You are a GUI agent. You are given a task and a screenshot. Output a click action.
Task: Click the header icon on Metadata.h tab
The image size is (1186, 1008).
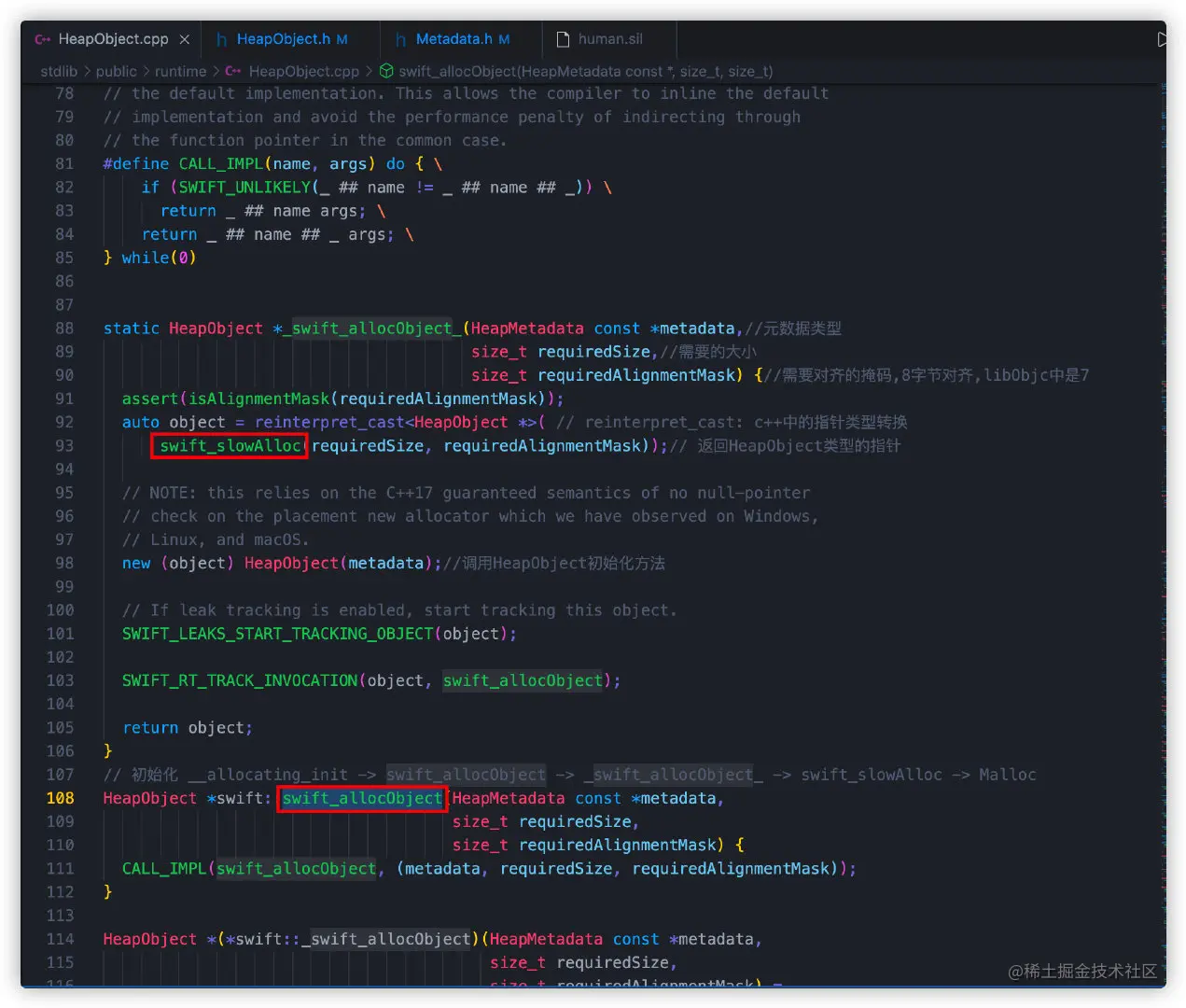401,39
